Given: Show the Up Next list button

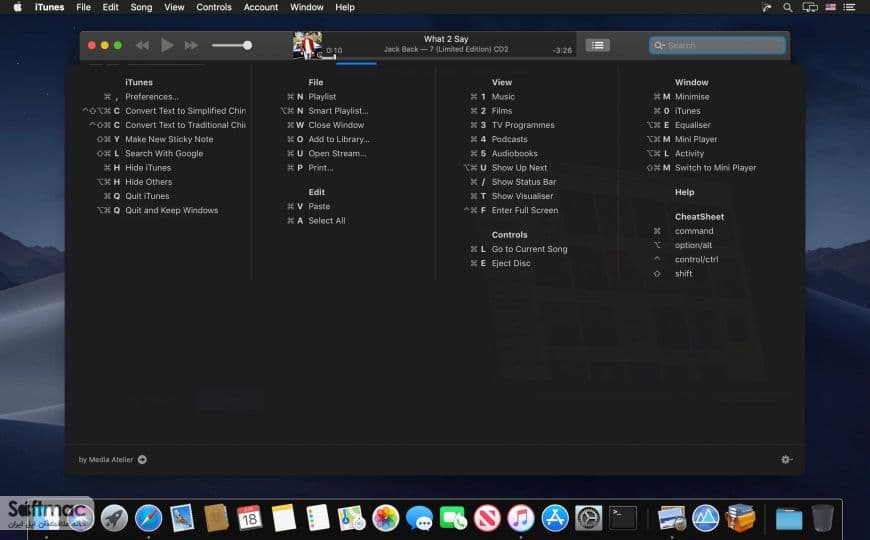Looking at the screenshot, I should point(598,46).
